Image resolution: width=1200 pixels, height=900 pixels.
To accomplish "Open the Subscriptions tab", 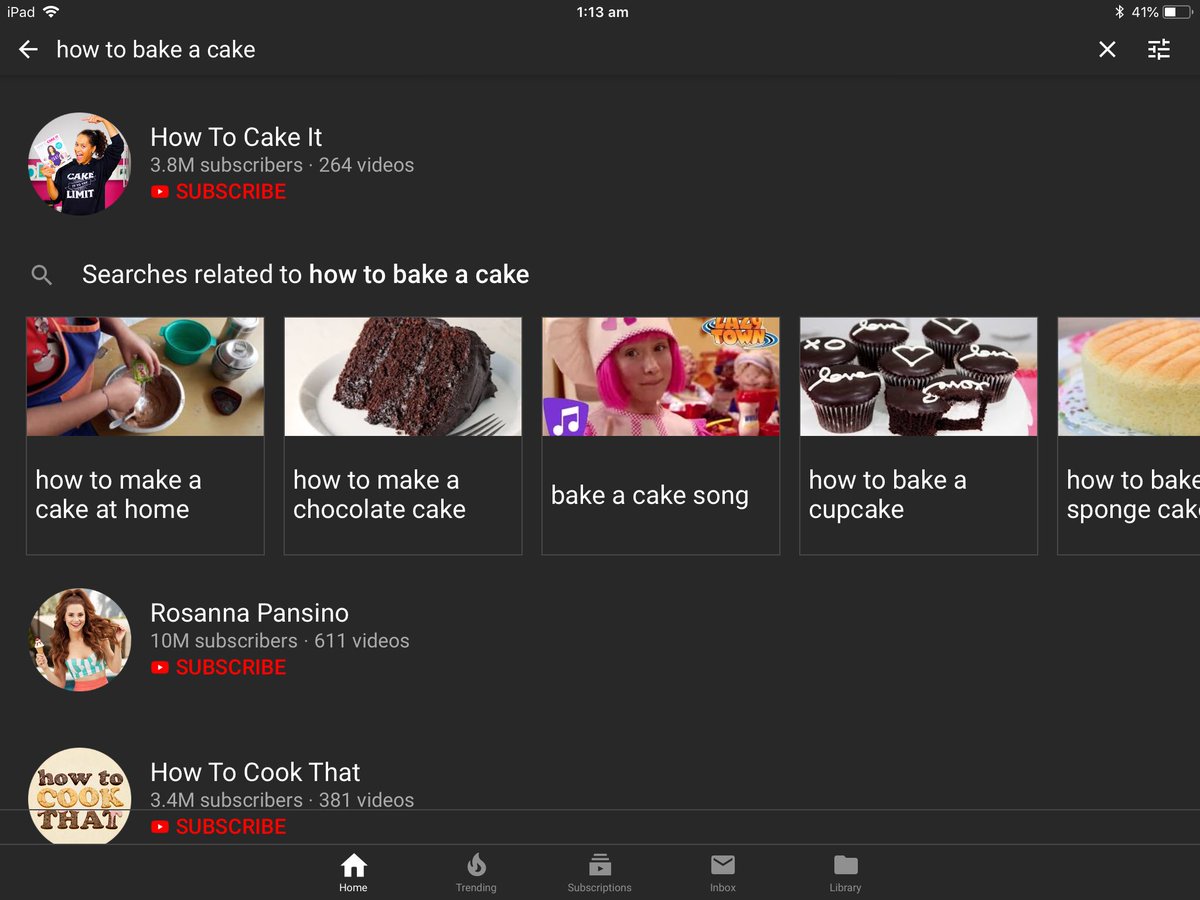I will click(x=599, y=873).
